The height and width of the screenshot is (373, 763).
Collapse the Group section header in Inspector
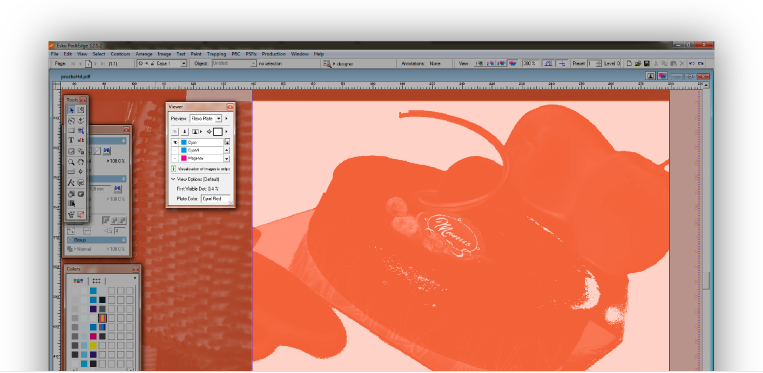(x=96, y=240)
